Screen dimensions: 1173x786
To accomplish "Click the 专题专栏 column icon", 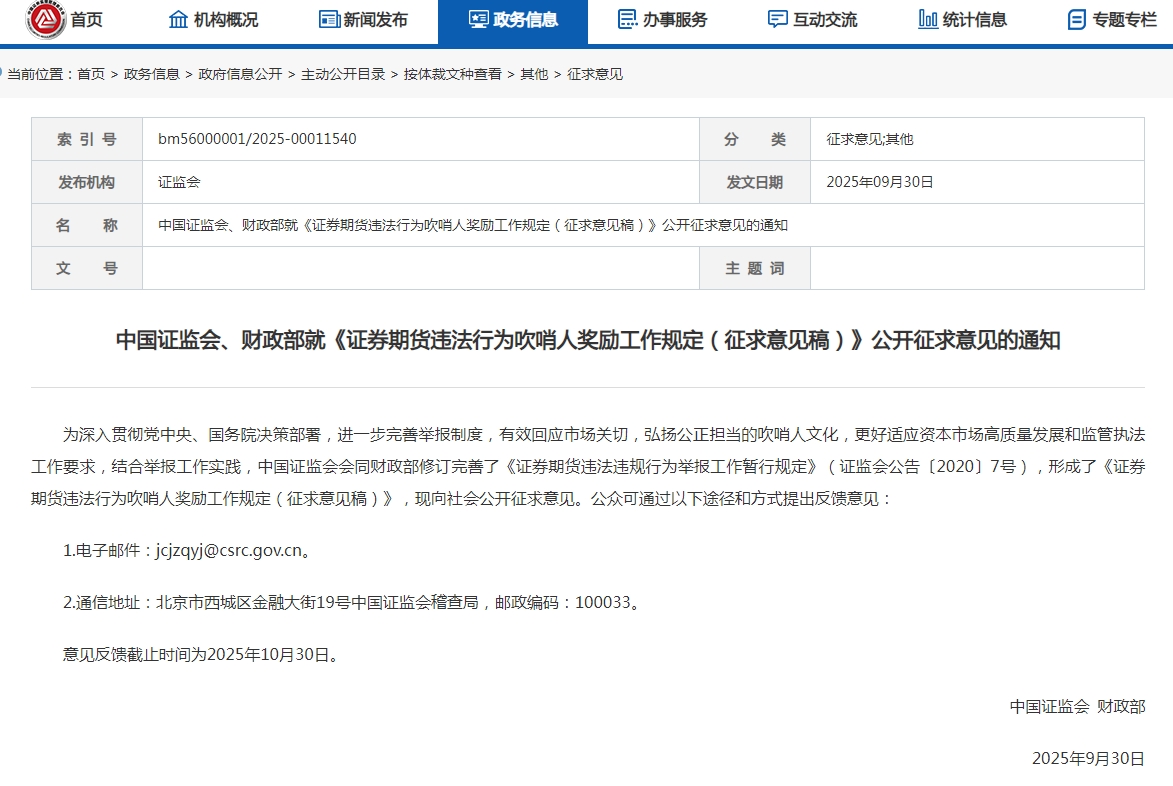I will tap(1077, 17).
